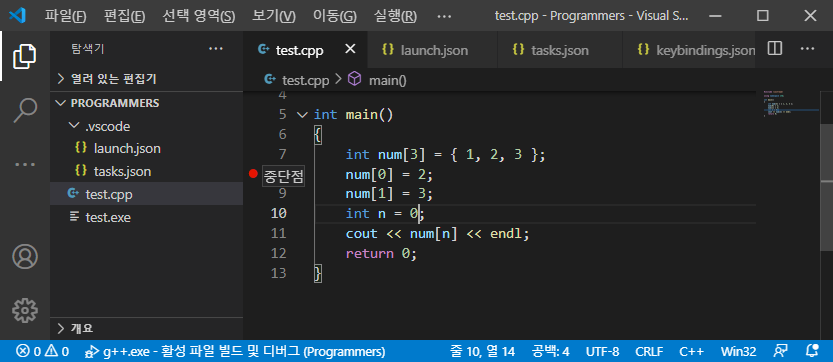The image size is (833, 362).
Task: Change indentation via 공백: 4
Action: point(550,351)
